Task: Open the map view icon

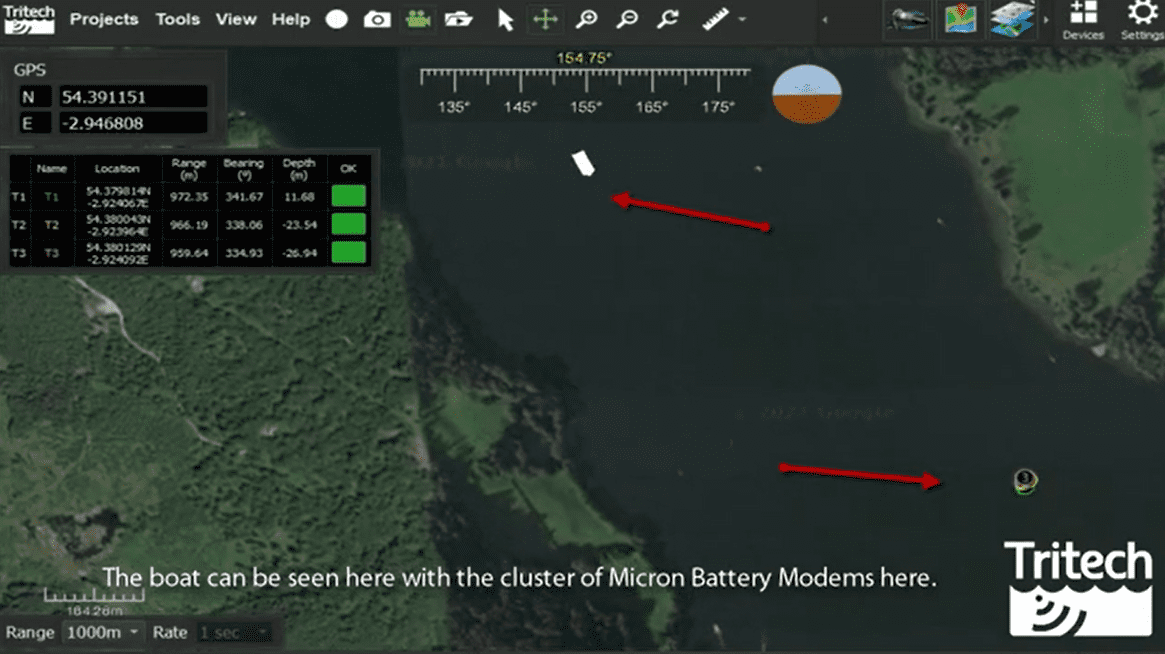Action: (x=959, y=18)
